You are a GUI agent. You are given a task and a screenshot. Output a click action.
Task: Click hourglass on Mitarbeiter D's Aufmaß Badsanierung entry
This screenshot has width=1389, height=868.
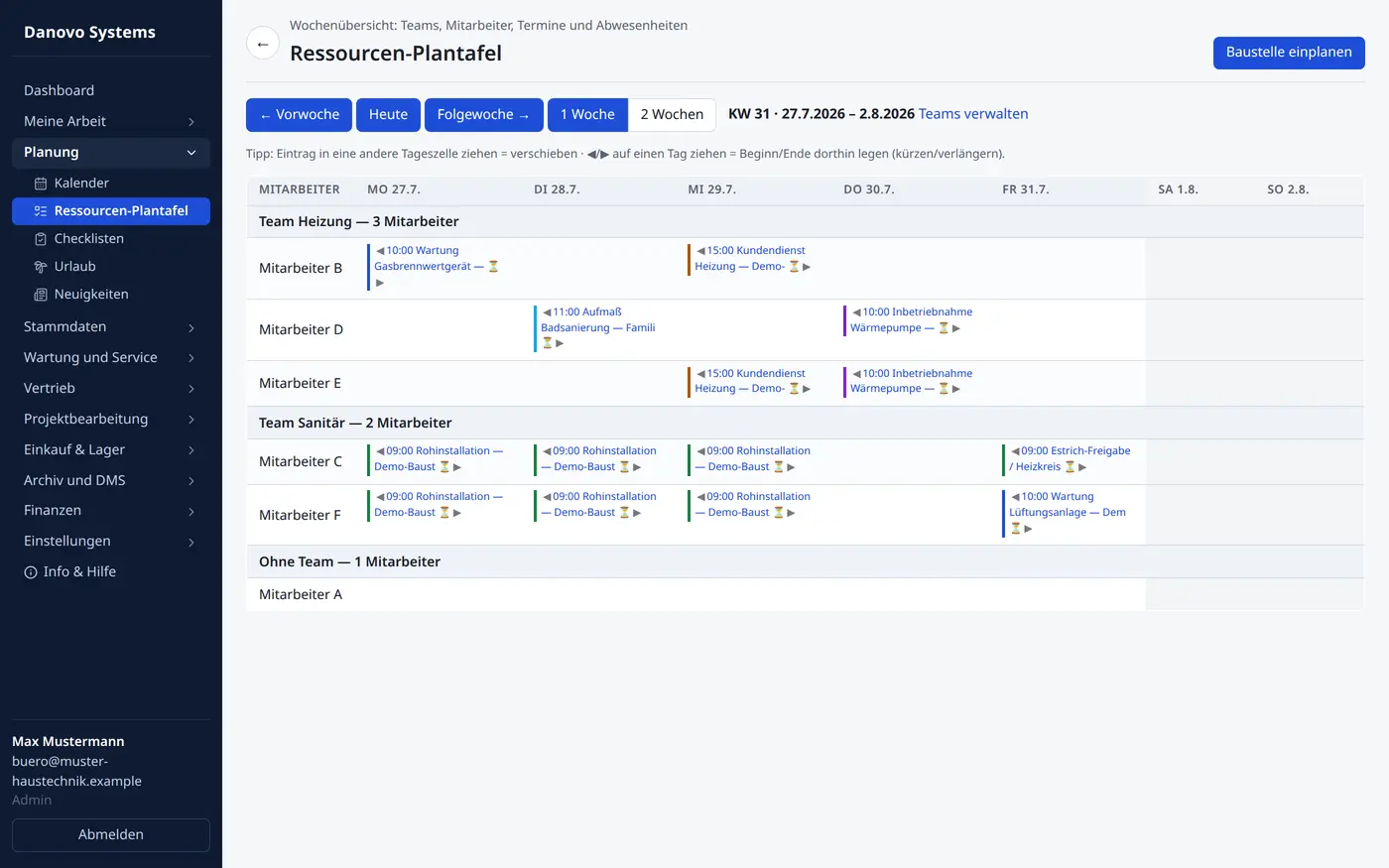pyautogui.click(x=547, y=343)
